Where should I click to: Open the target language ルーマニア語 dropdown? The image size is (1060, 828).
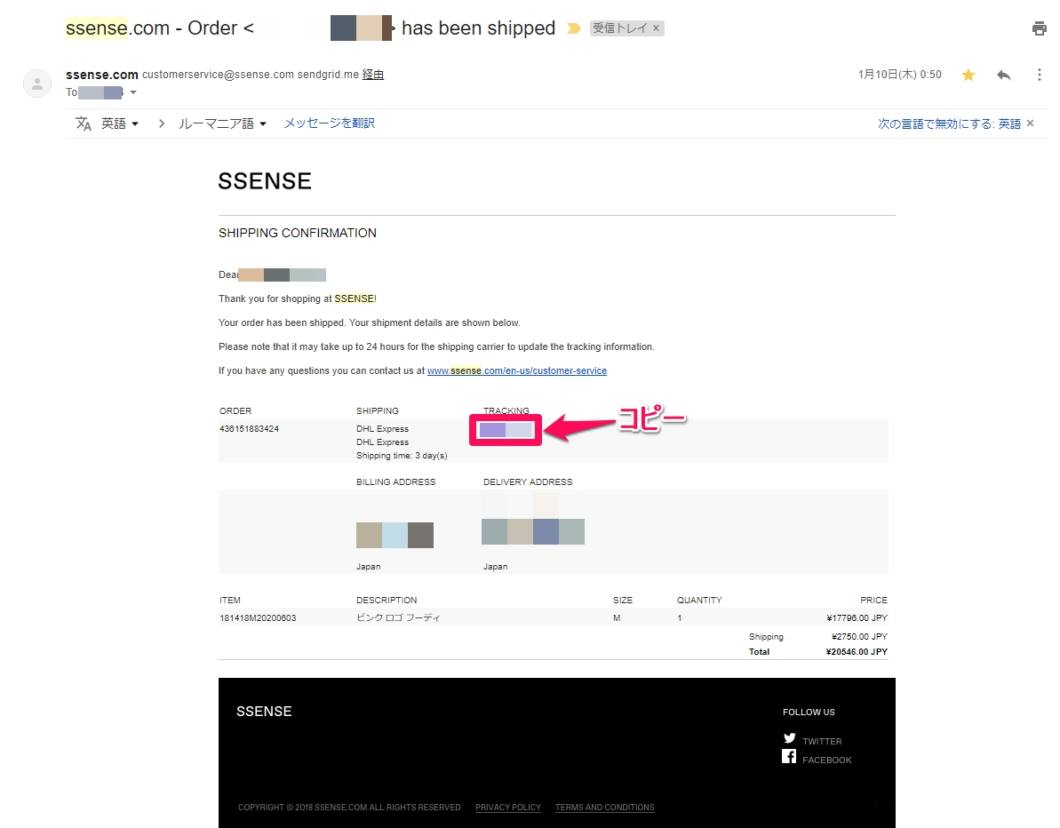coord(222,124)
